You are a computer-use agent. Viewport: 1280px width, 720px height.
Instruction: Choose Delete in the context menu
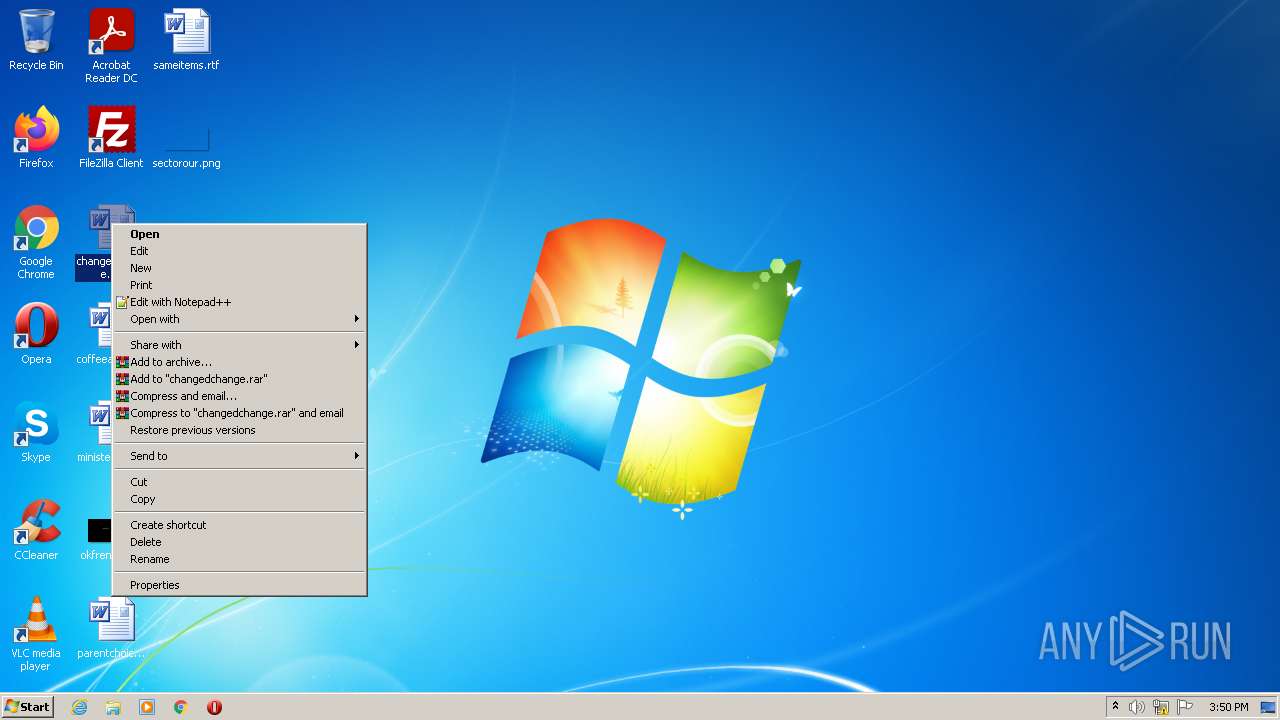coord(239,542)
